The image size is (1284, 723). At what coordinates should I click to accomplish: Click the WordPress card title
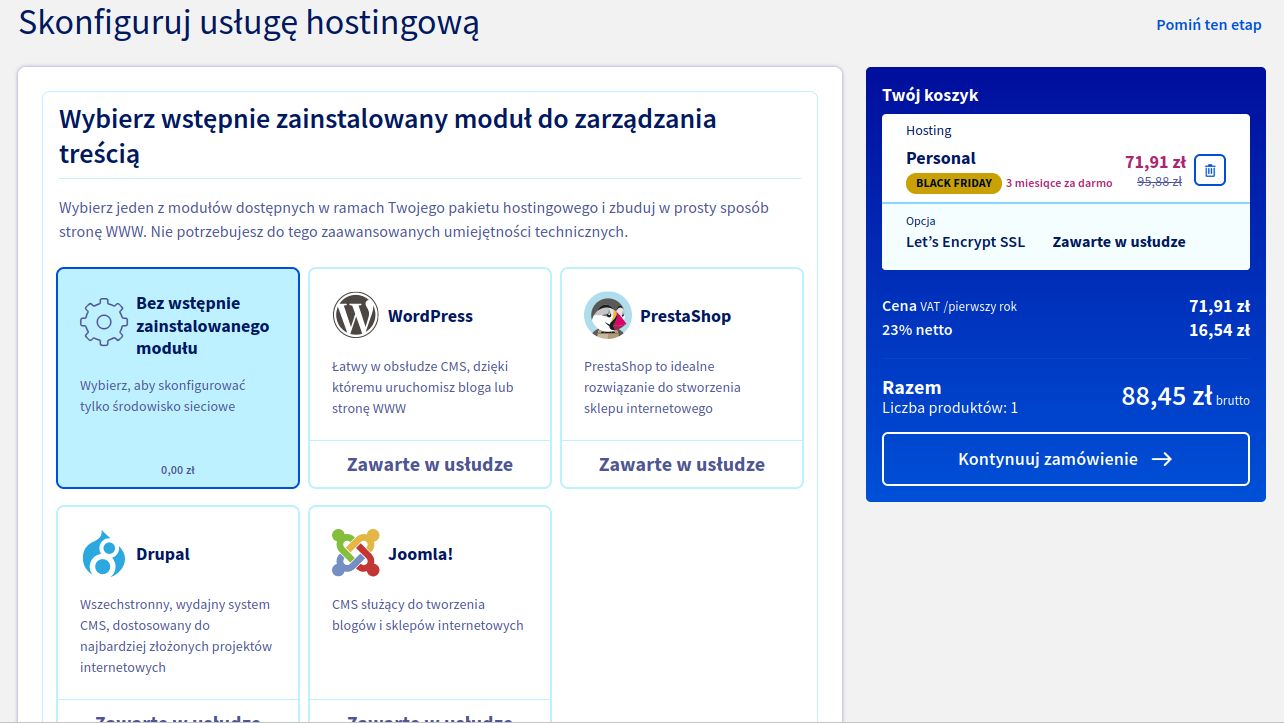coord(430,316)
